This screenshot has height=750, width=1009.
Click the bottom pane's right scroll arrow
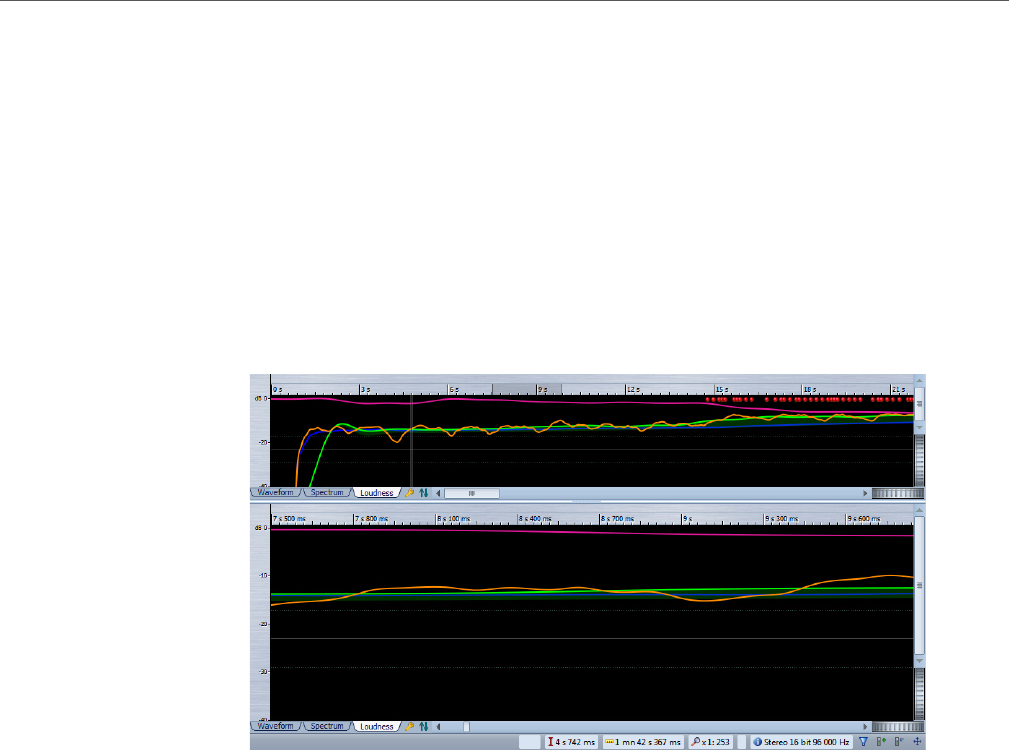tap(866, 727)
